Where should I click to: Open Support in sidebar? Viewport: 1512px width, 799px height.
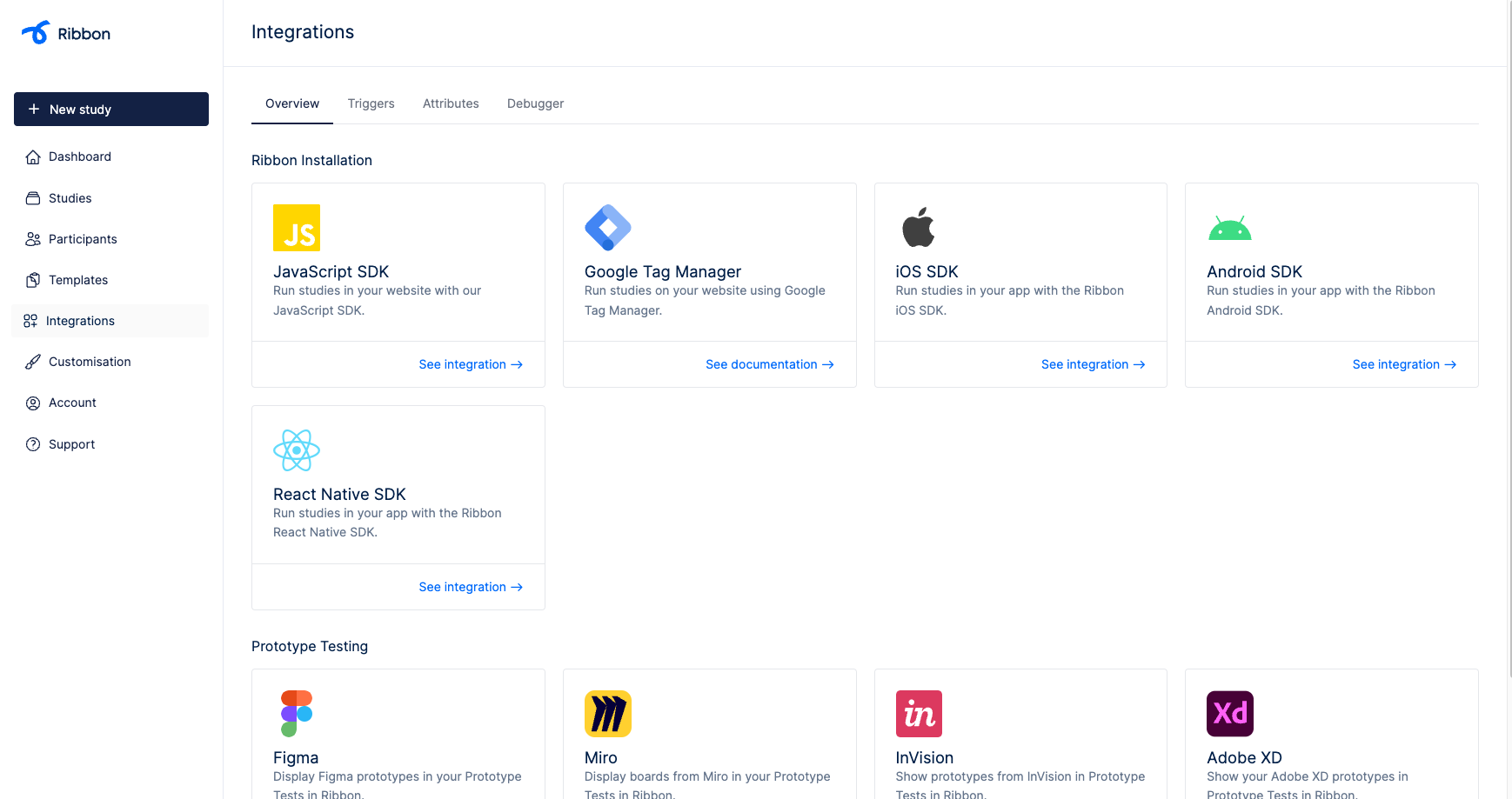[111, 444]
